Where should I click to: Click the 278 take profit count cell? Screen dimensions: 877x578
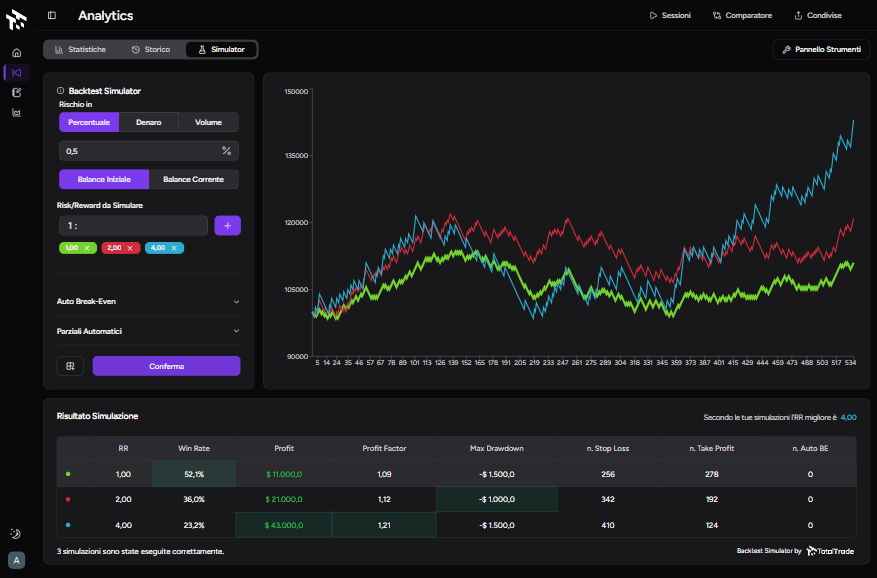pos(711,474)
